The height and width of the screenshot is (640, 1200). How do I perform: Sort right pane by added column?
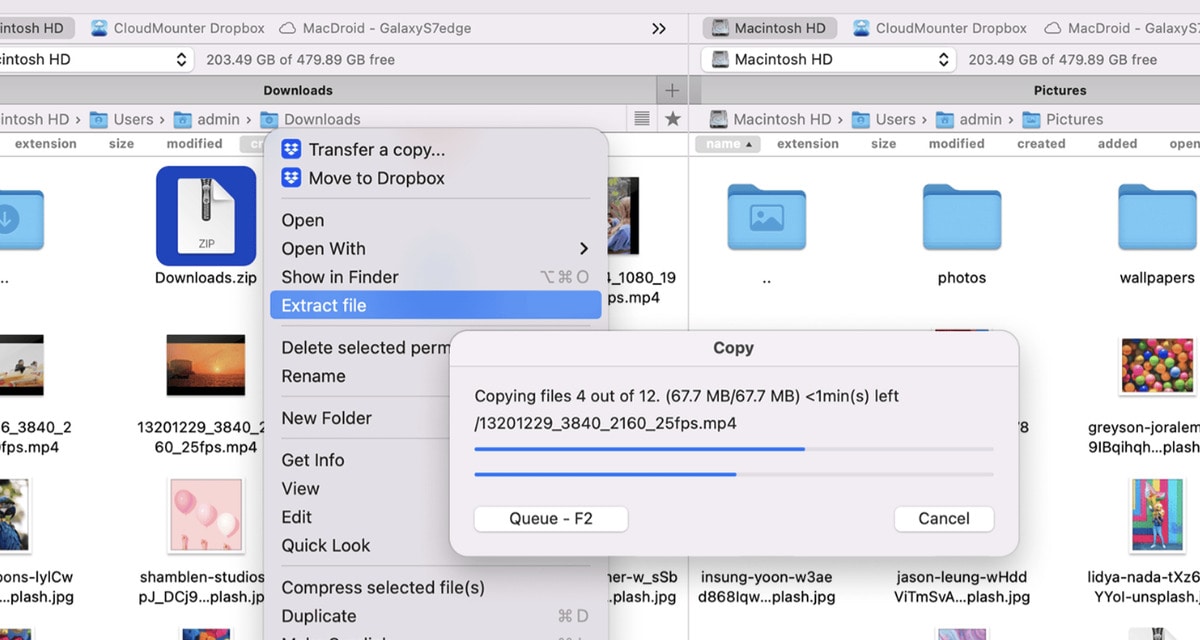[x=1117, y=144]
